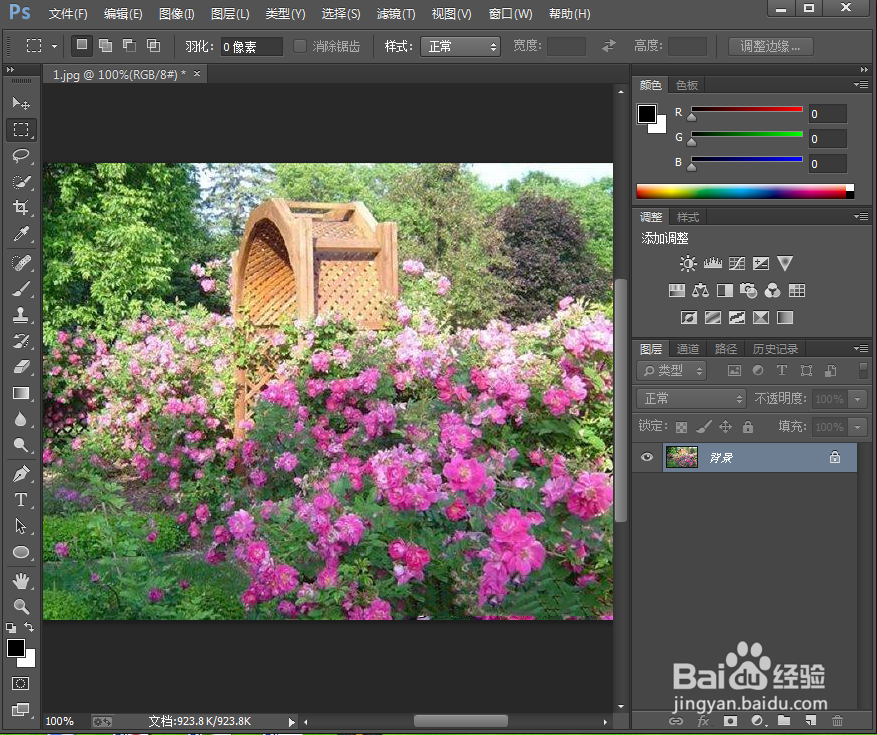Switch to the 色板 swatches tab
This screenshot has height=735, width=877.
pos(687,85)
